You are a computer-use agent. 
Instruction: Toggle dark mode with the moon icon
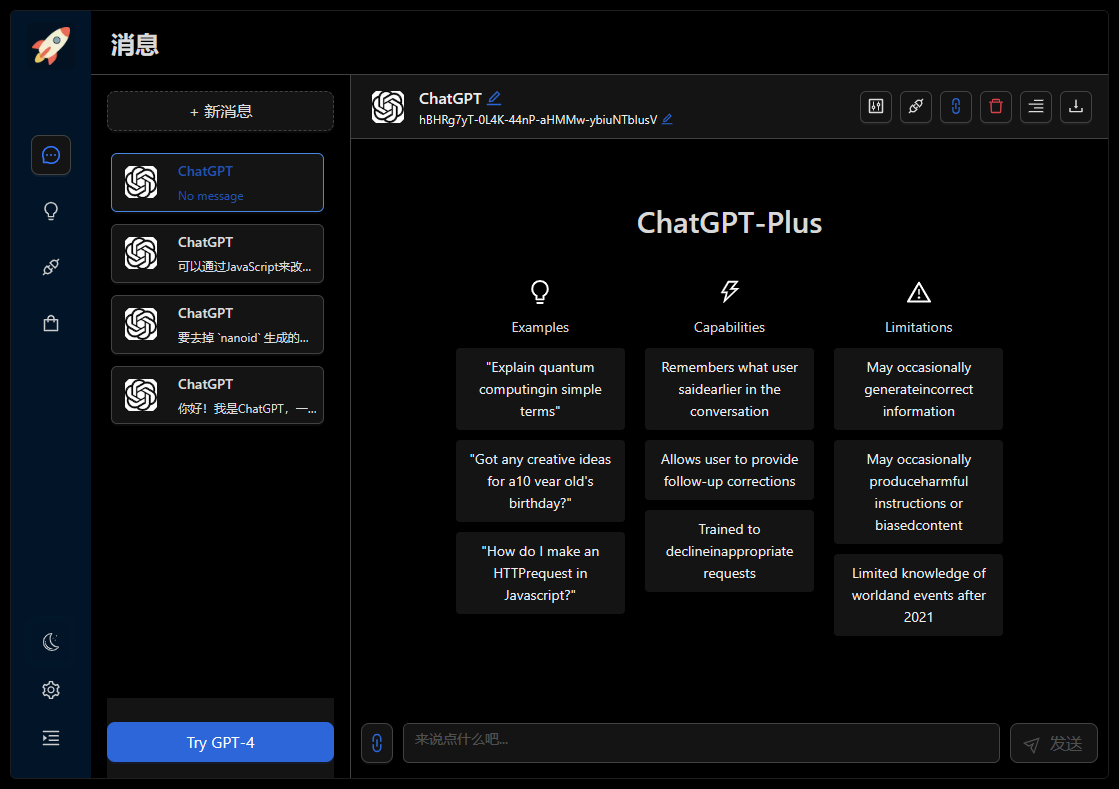click(50, 642)
